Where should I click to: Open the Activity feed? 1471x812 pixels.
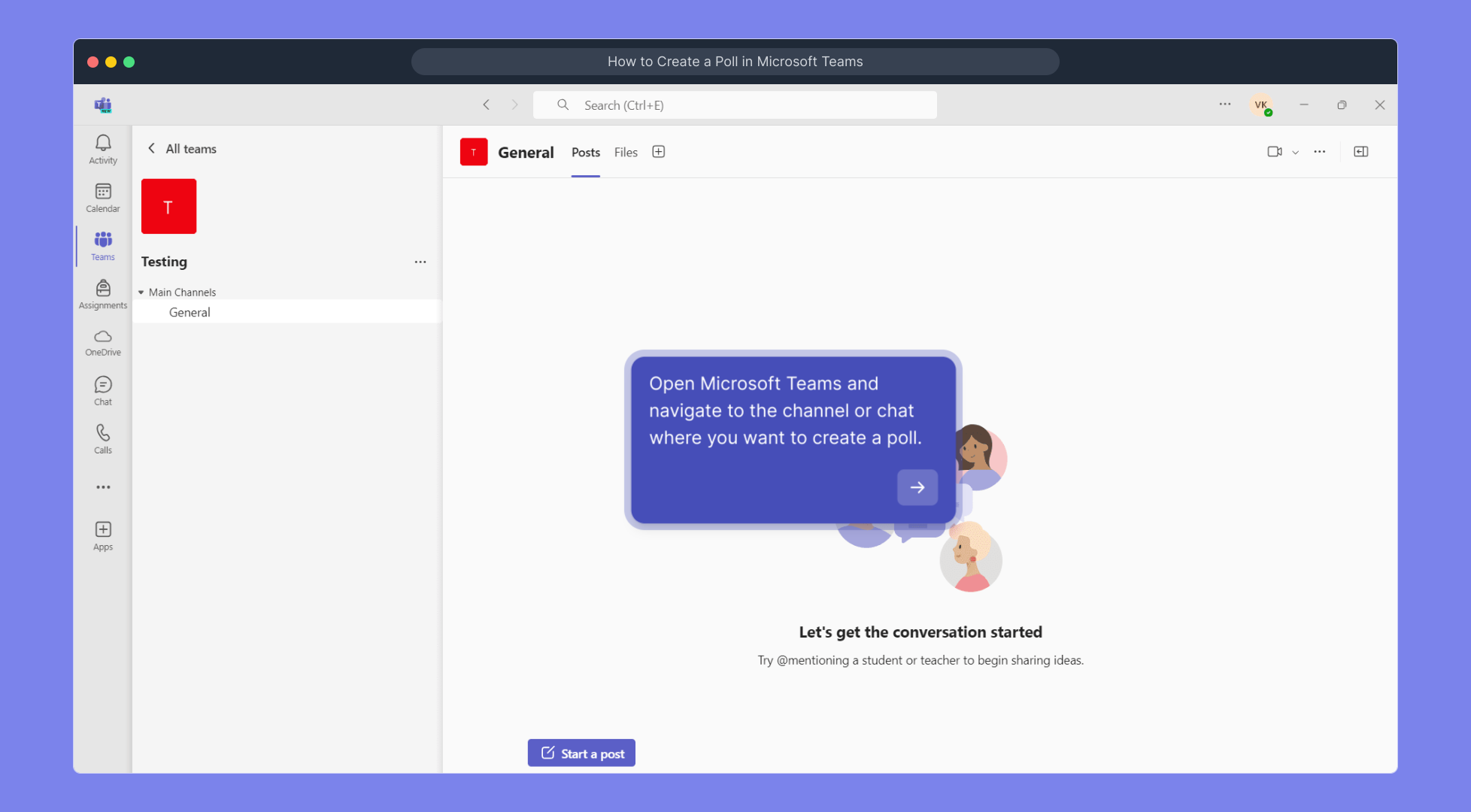point(102,148)
